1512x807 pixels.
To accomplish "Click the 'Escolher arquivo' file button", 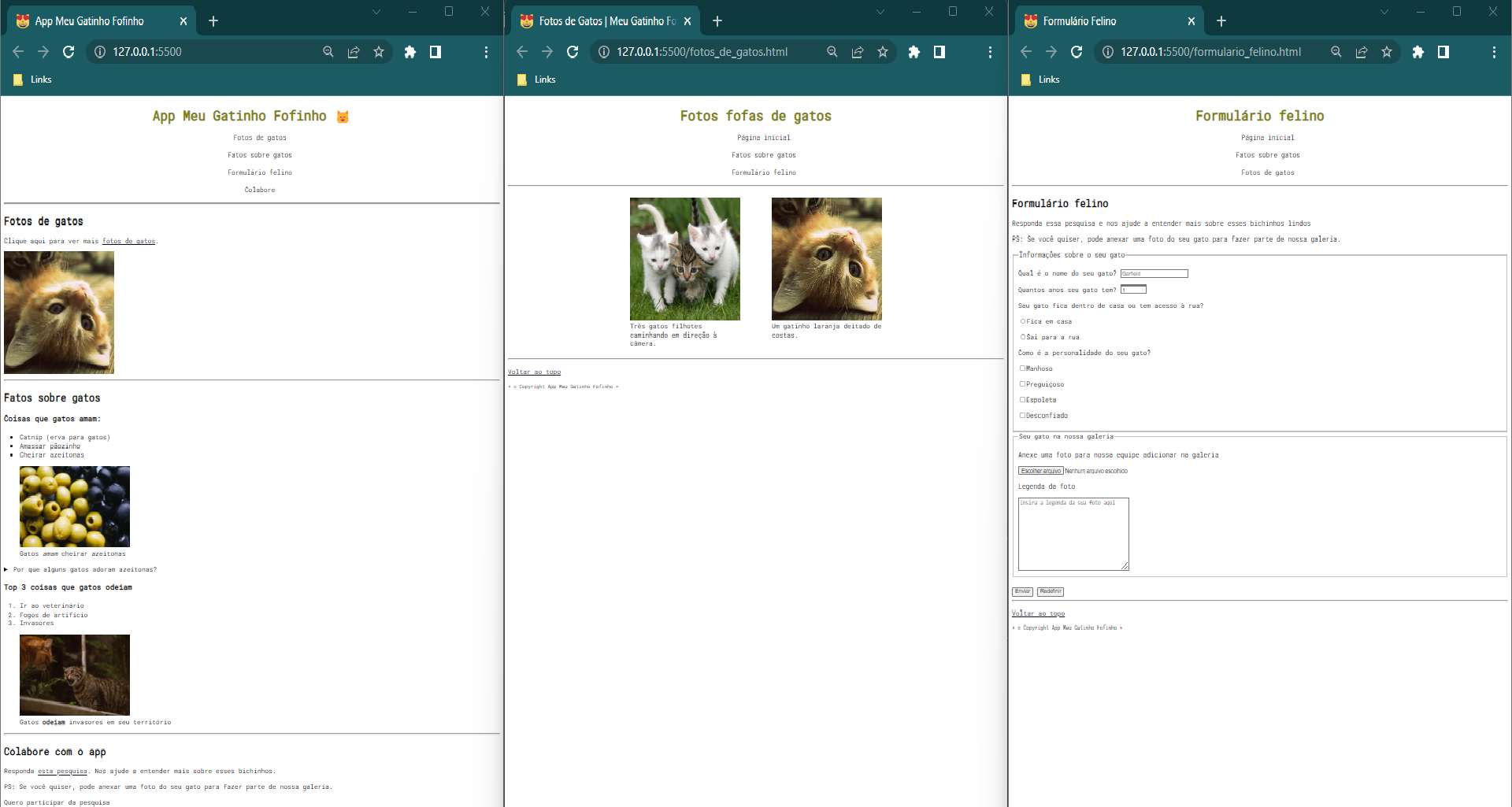I will tap(1041, 471).
